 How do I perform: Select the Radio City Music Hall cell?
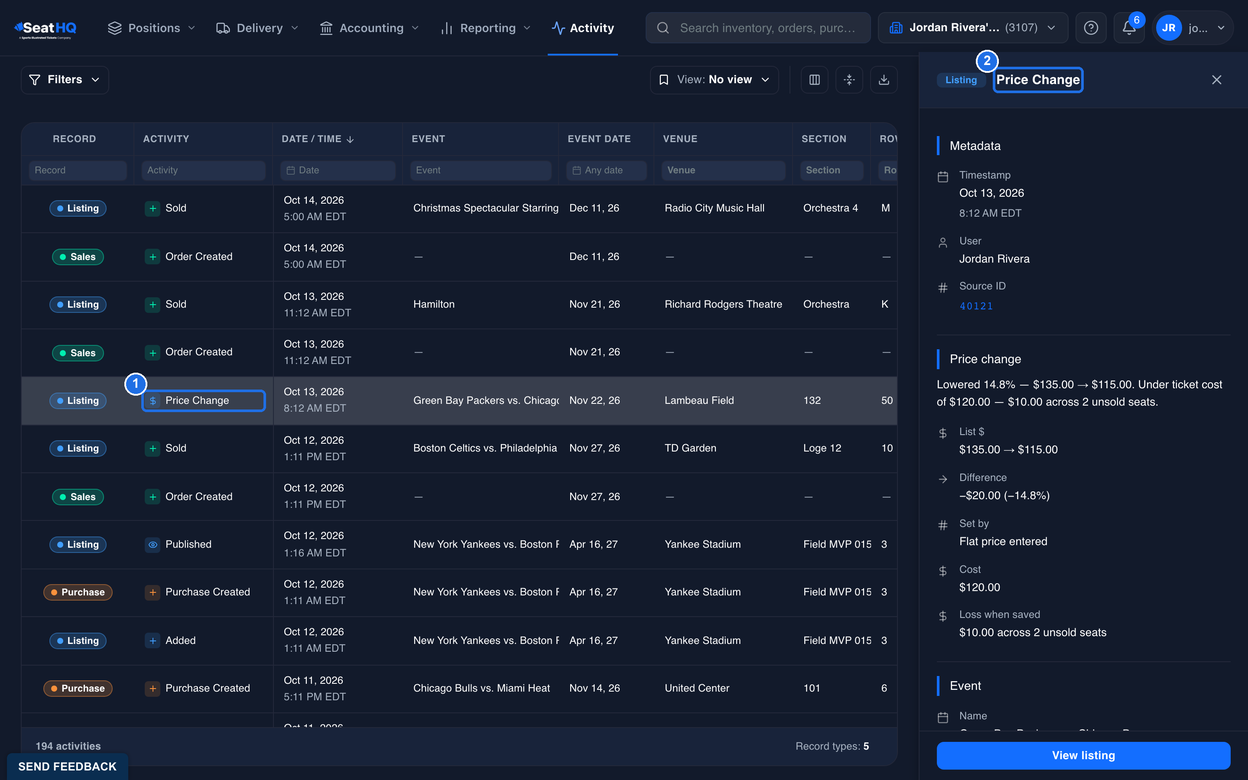pos(714,208)
